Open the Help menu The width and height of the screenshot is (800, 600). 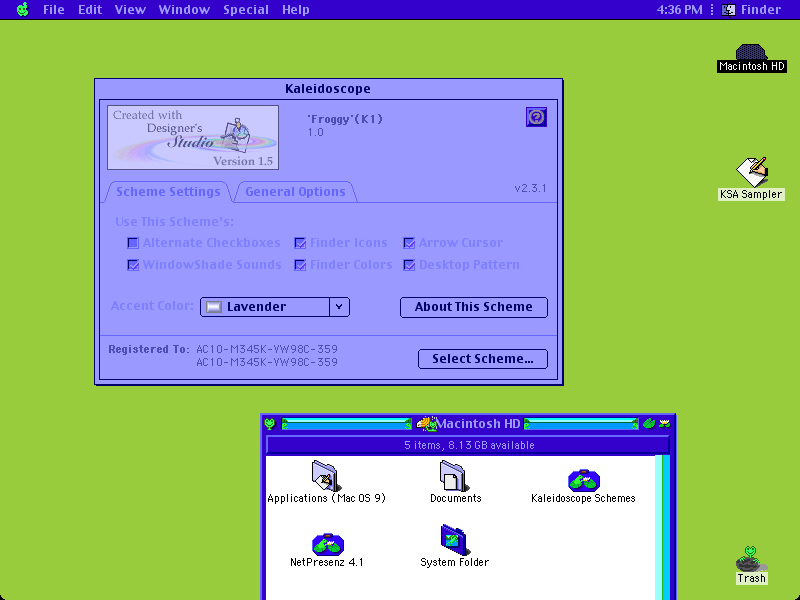click(x=296, y=9)
